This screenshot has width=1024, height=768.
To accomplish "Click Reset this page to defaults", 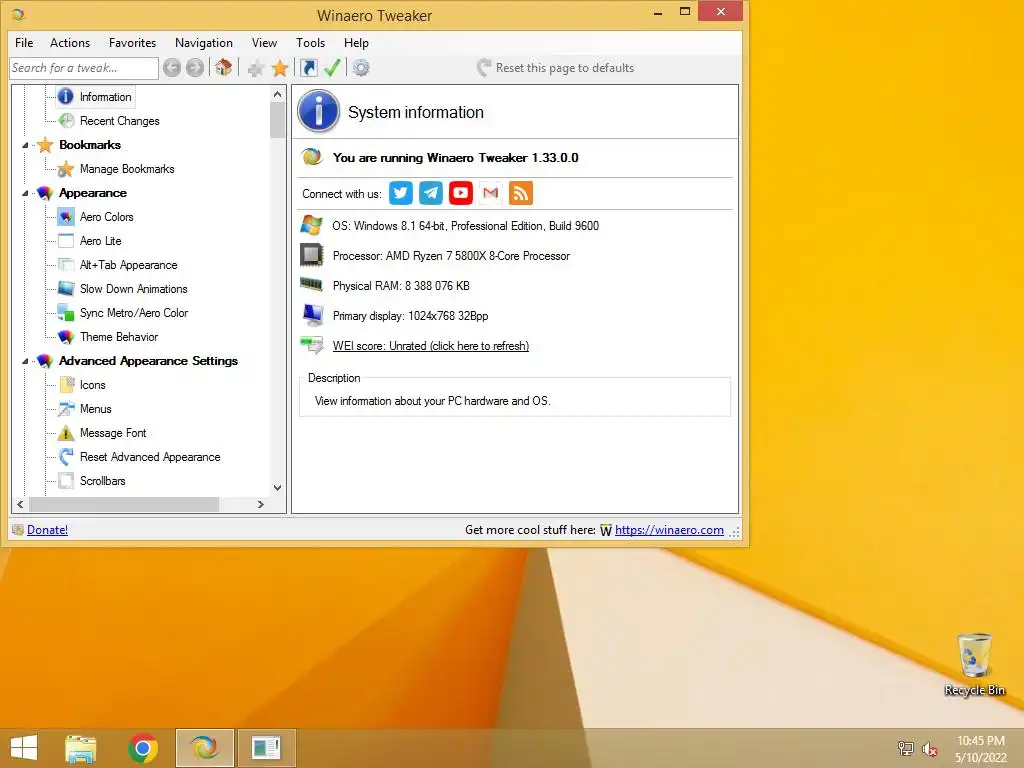I will [x=556, y=68].
